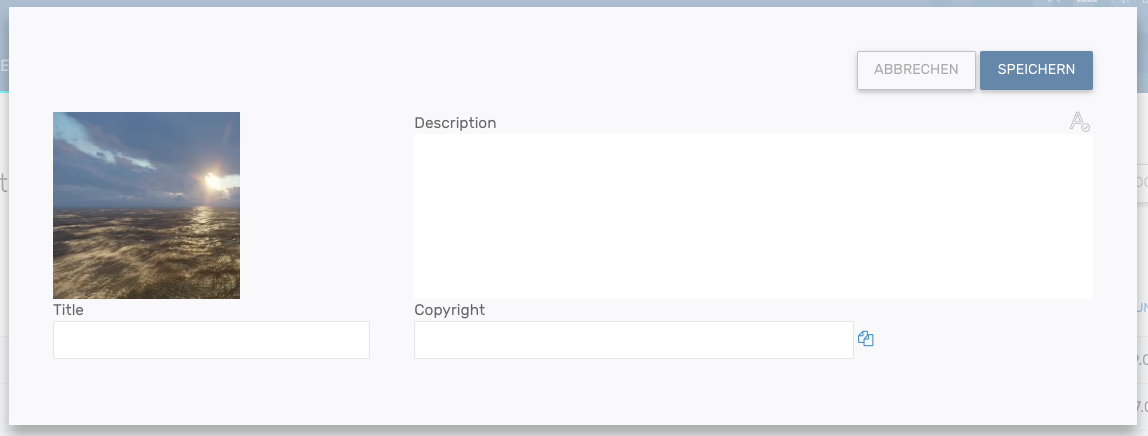1148x436 pixels.
Task: Dismiss the dialog using ABBRECHEN
Action: [916, 70]
